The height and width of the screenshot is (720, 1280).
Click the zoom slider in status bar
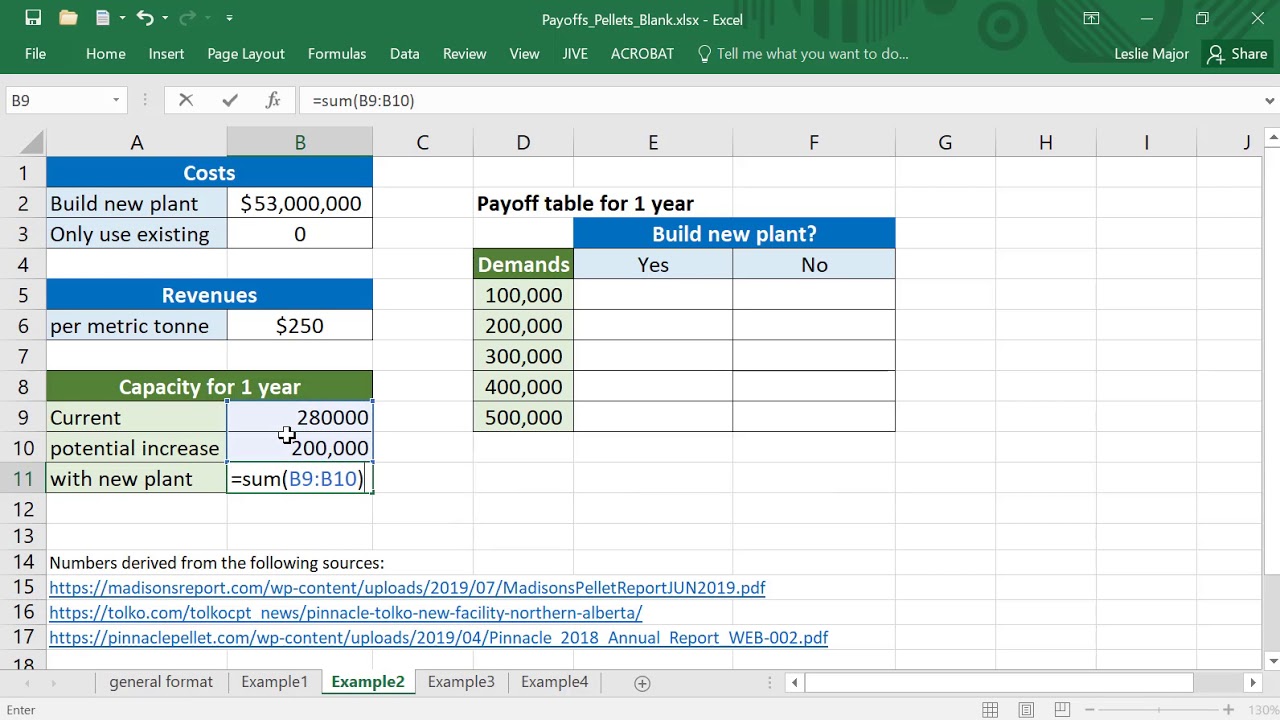1160,710
